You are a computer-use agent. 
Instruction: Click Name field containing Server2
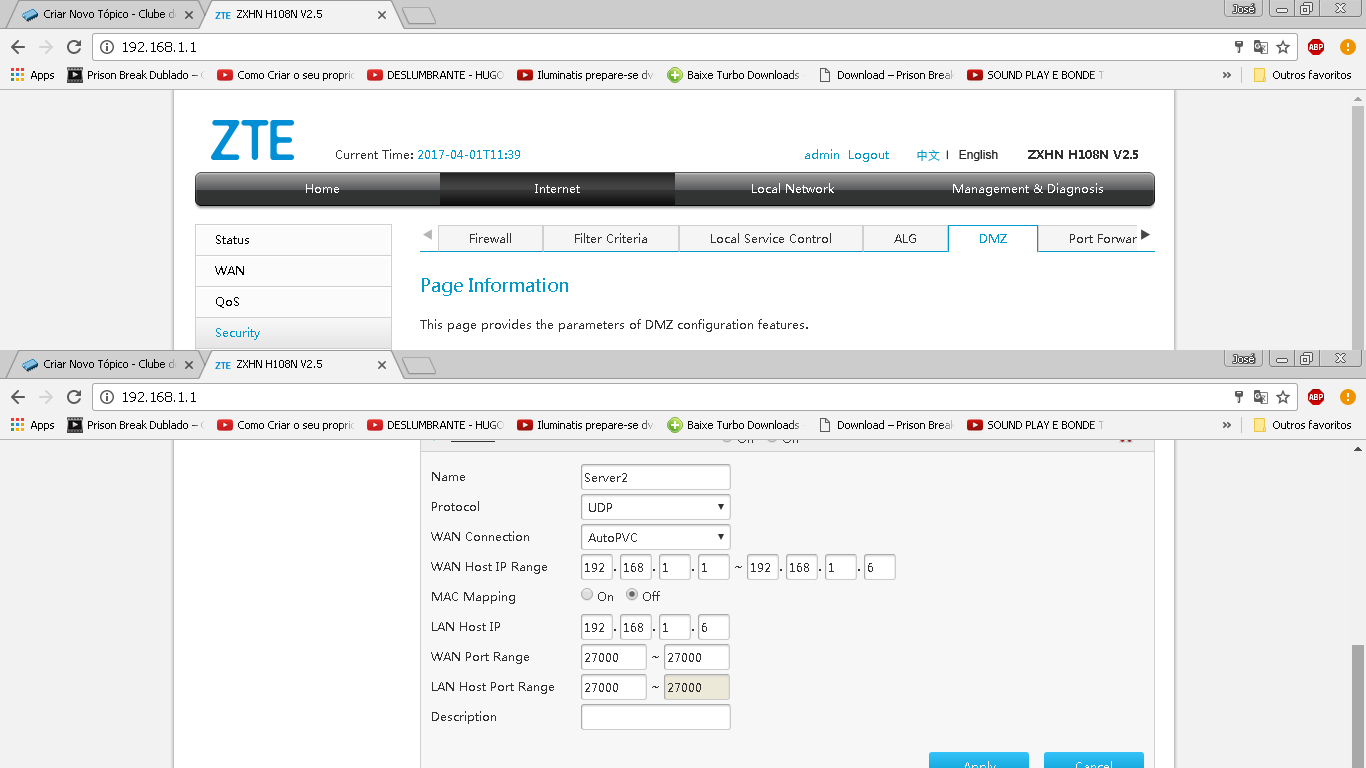[x=655, y=477]
